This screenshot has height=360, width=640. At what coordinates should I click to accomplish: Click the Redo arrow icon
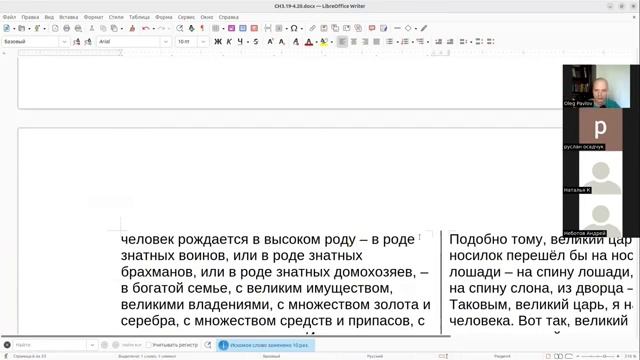(x=161, y=28)
